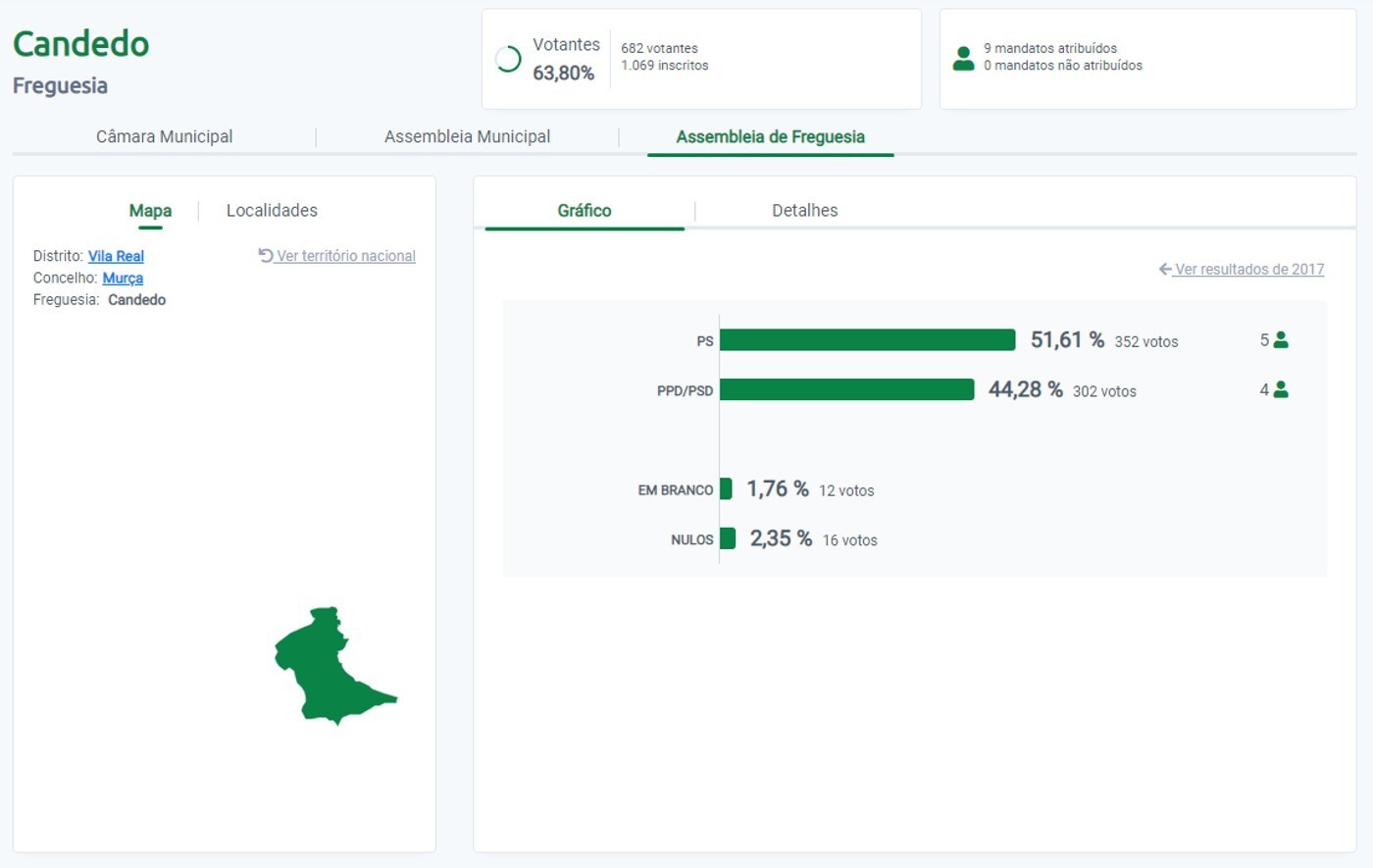Screen dimensions: 1373x868
Task: Click Ver resultados de 2017 link
Action: pyautogui.click(x=1248, y=269)
